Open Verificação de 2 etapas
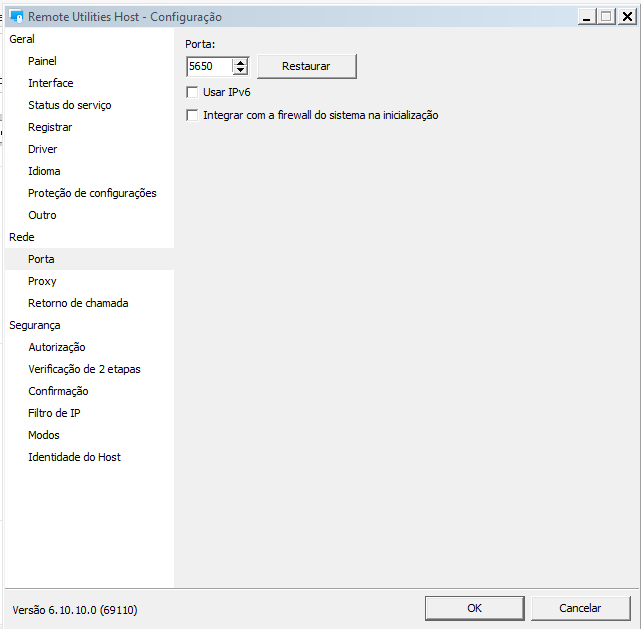Screen dimensions: 641x629 coord(84,369)
